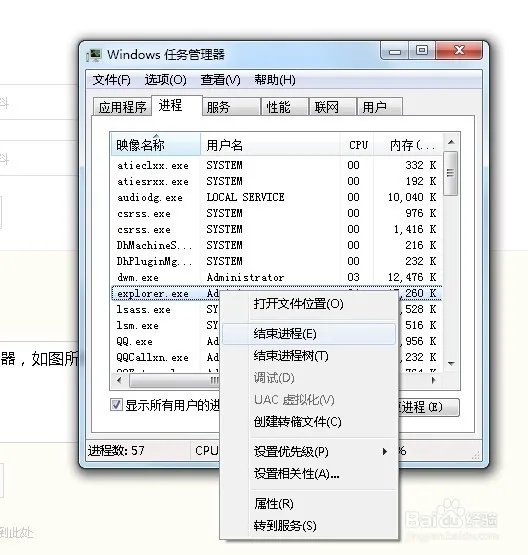
Task: Open the 文件(F) menu
Action: [x=111, y=80]
